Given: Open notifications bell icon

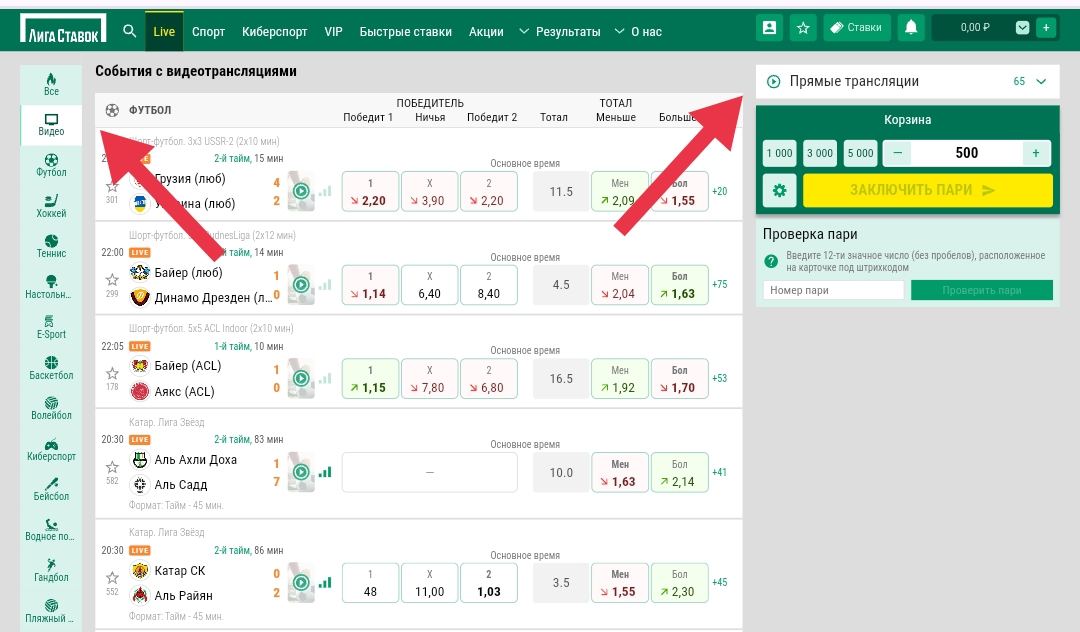Looking at the screenshot, I should tap(910, 28).
